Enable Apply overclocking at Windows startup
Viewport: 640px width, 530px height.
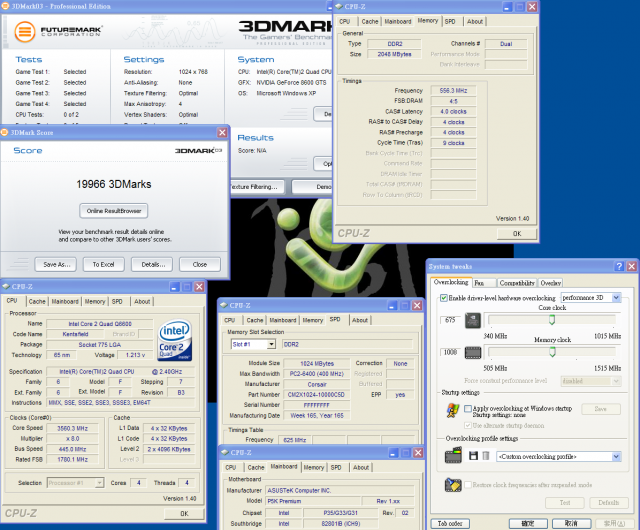[x=468, y=408]
